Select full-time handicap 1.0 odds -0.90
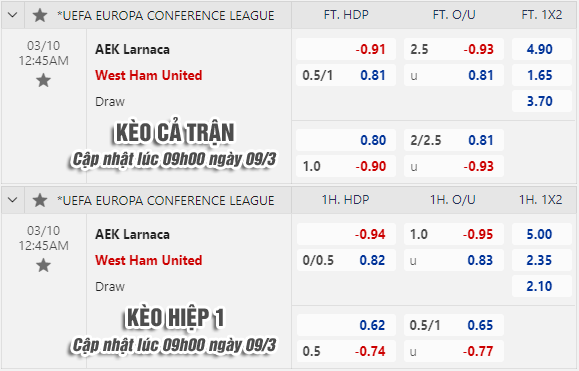Viewport: 579px width, 371px height. pos(346,166)
